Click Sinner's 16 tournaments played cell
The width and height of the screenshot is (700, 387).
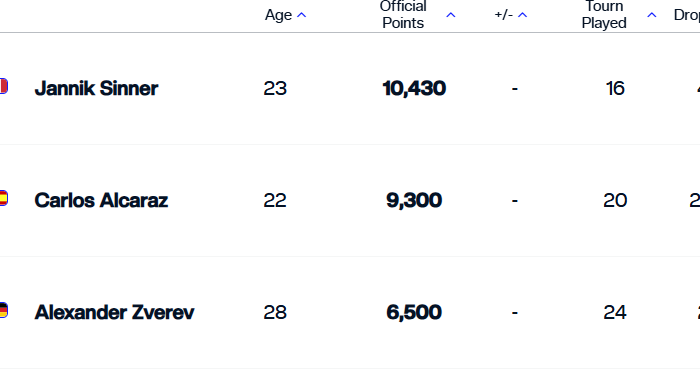pos(615,88)
